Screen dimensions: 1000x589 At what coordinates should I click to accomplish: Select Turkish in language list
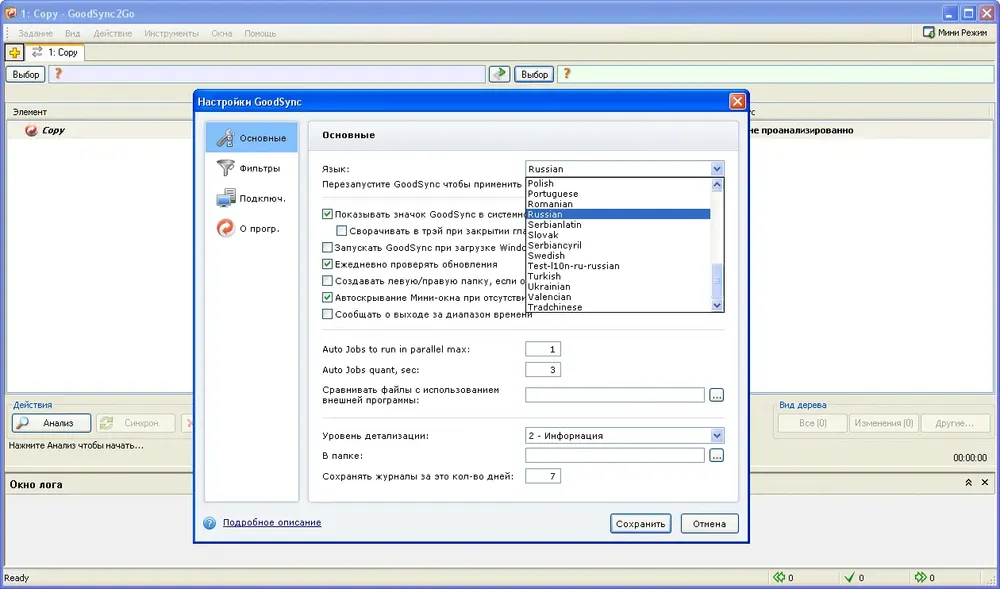click(x=618, y=276)
